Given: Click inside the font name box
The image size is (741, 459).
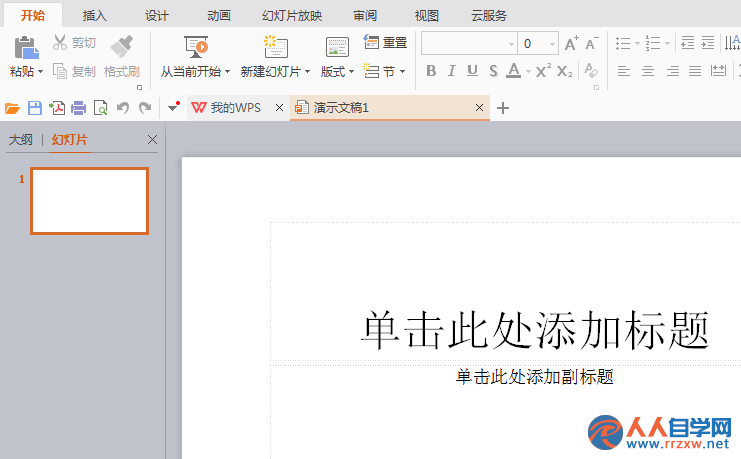Looking at the screenshot, I should [464, 44].
